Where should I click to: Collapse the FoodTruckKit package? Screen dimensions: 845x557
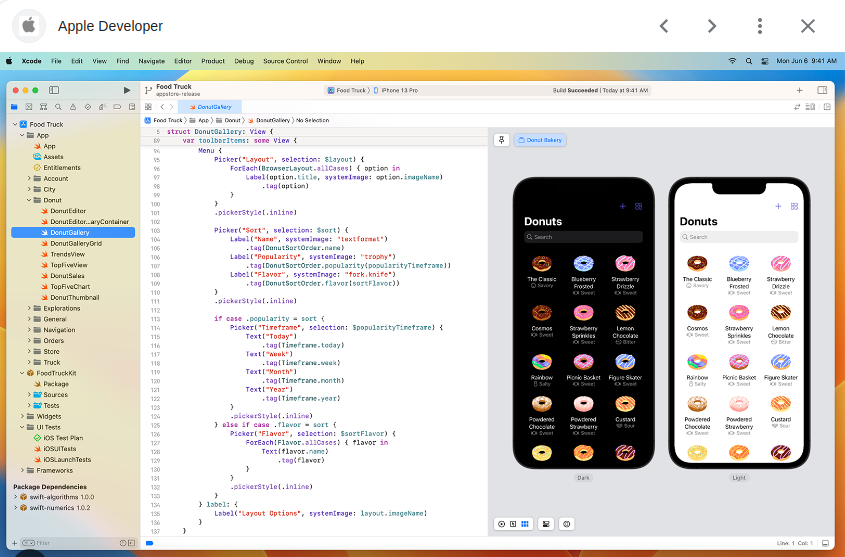pos(22,373)
